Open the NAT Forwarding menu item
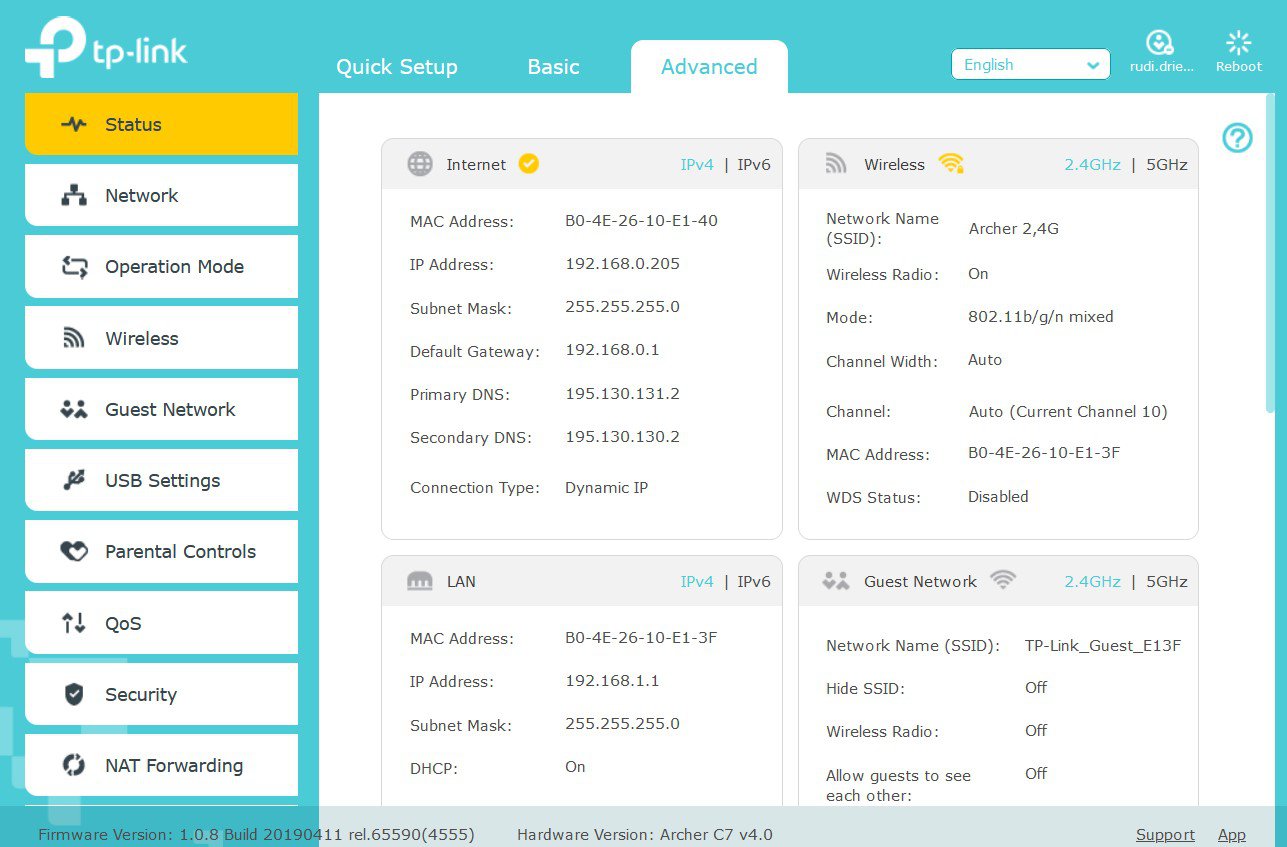This screenshot has height=847, width=1287. tap(161, 765)
